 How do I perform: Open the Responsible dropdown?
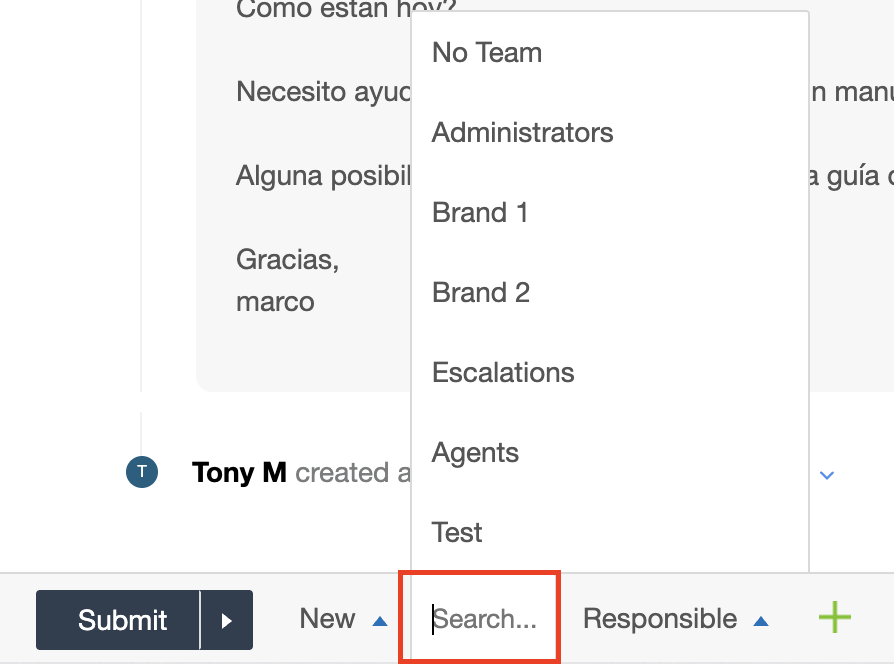click(x=660, y=619)
